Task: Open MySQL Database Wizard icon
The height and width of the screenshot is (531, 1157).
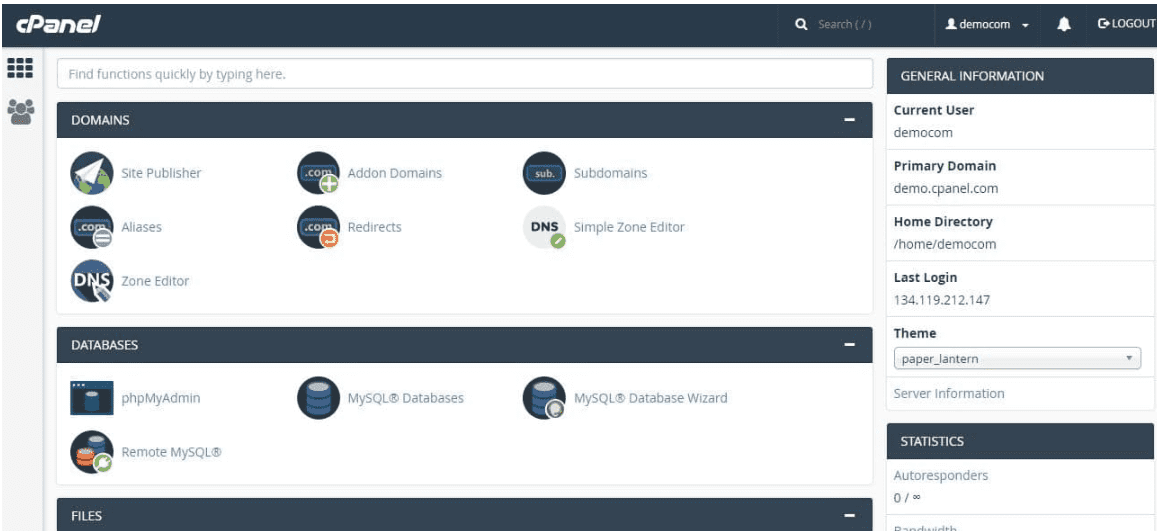Action: point(544,398)
